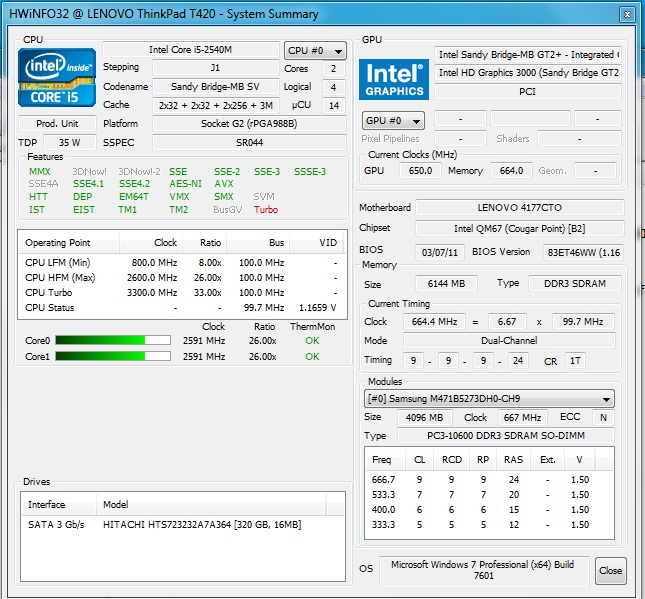Screen dimensions: 645x599
Task: Select the CPU Status row
Action: pyautogui.click(x=182, y=308)
